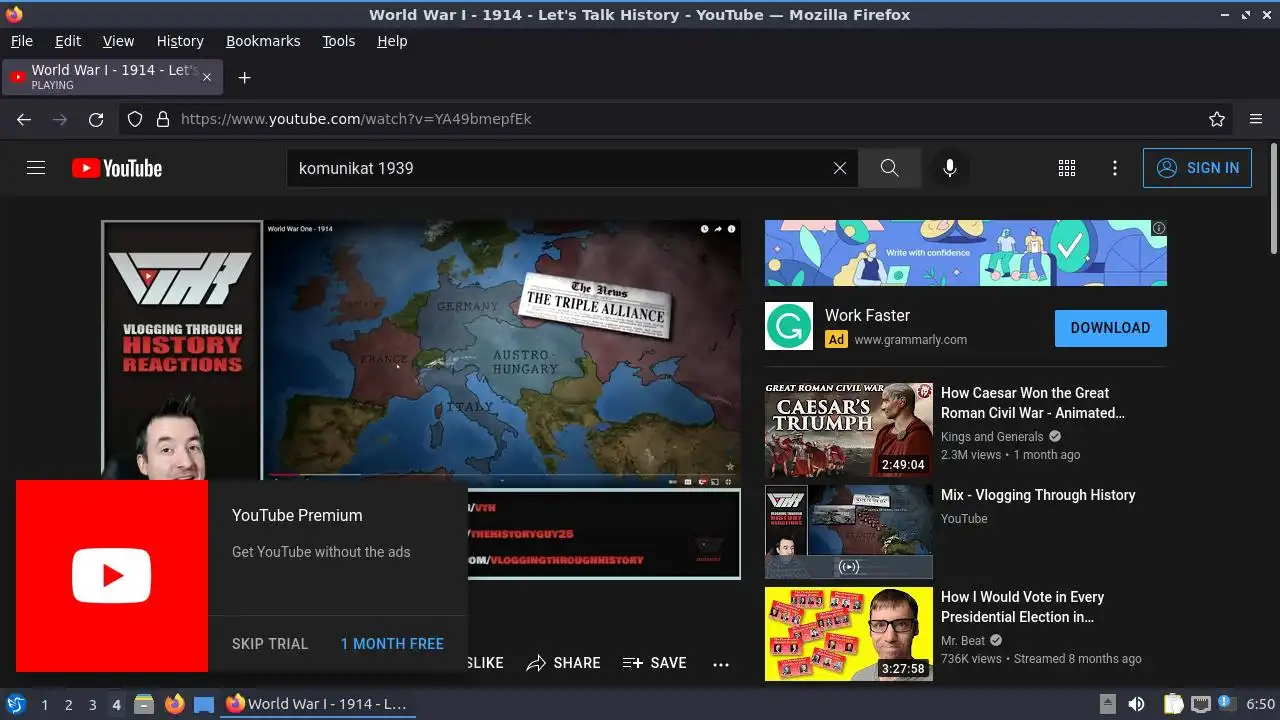Open the Edit menu
The width and height of the screenshot is (1280, 720).
click(68, 41)
